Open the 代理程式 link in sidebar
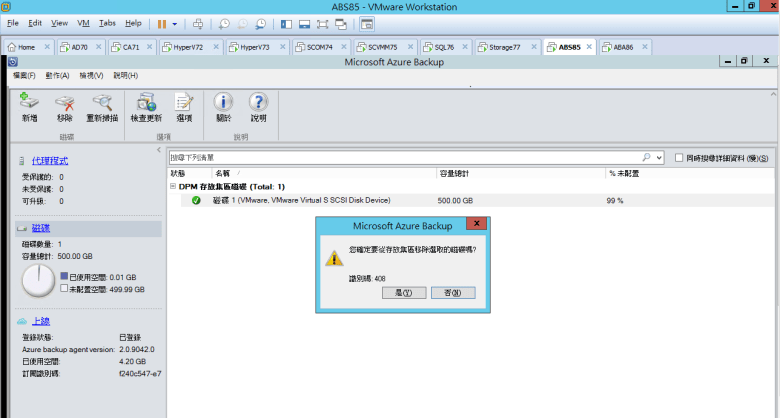Image resolution: width=780 pixels, height=418 pixels. tap(50, 160)
